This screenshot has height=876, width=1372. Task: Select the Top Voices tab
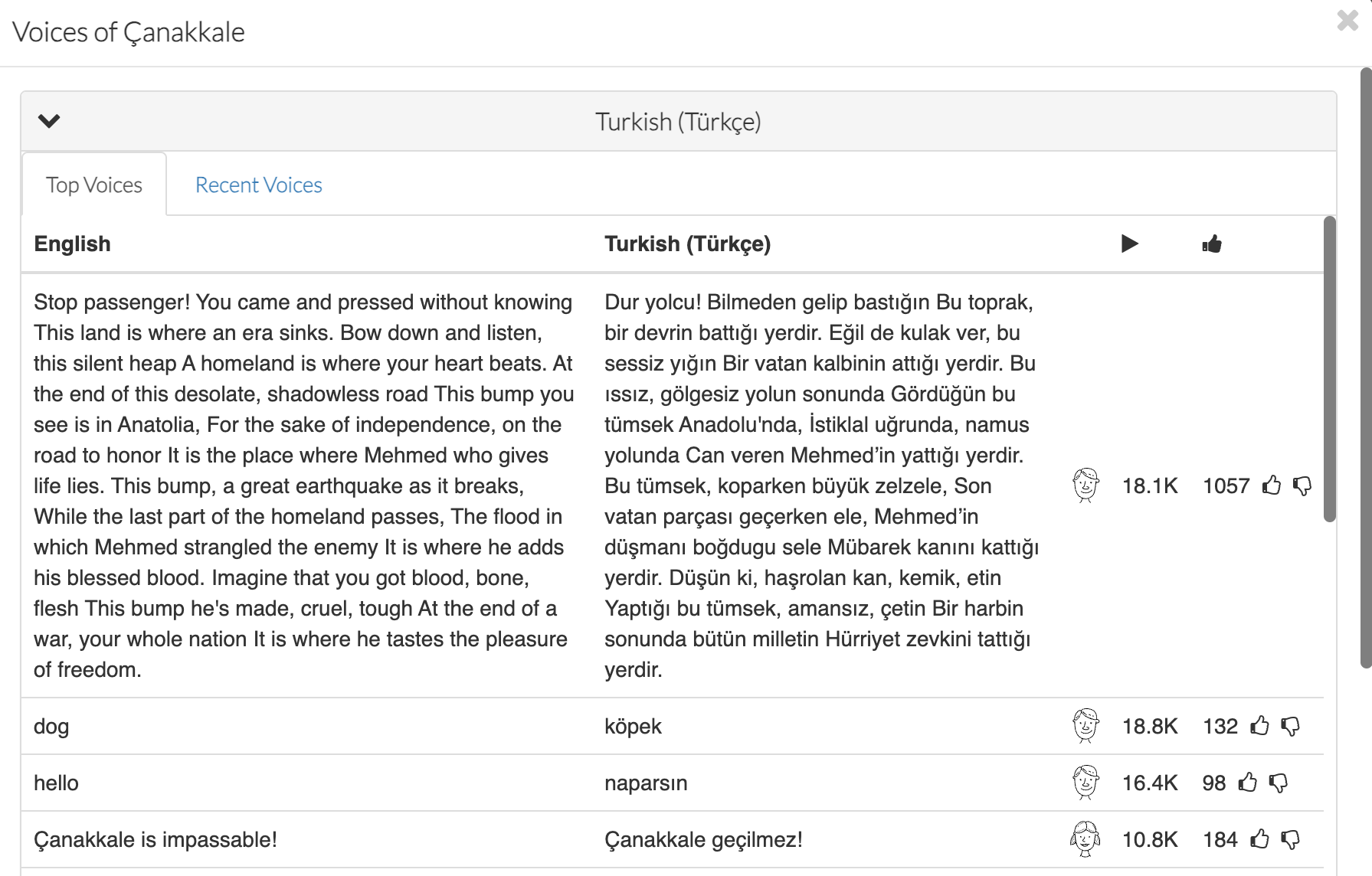(94, 185)
